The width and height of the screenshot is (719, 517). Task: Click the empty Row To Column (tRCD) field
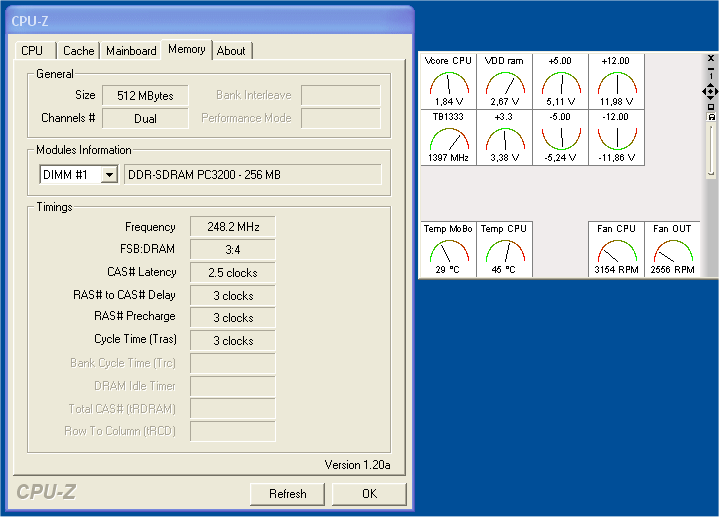tap(233, 431)
